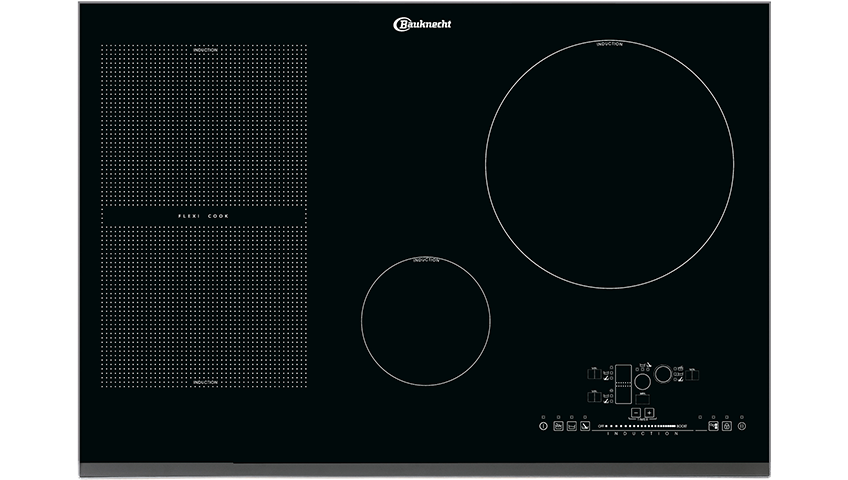Choose the small round zone selector

[642, 382]
